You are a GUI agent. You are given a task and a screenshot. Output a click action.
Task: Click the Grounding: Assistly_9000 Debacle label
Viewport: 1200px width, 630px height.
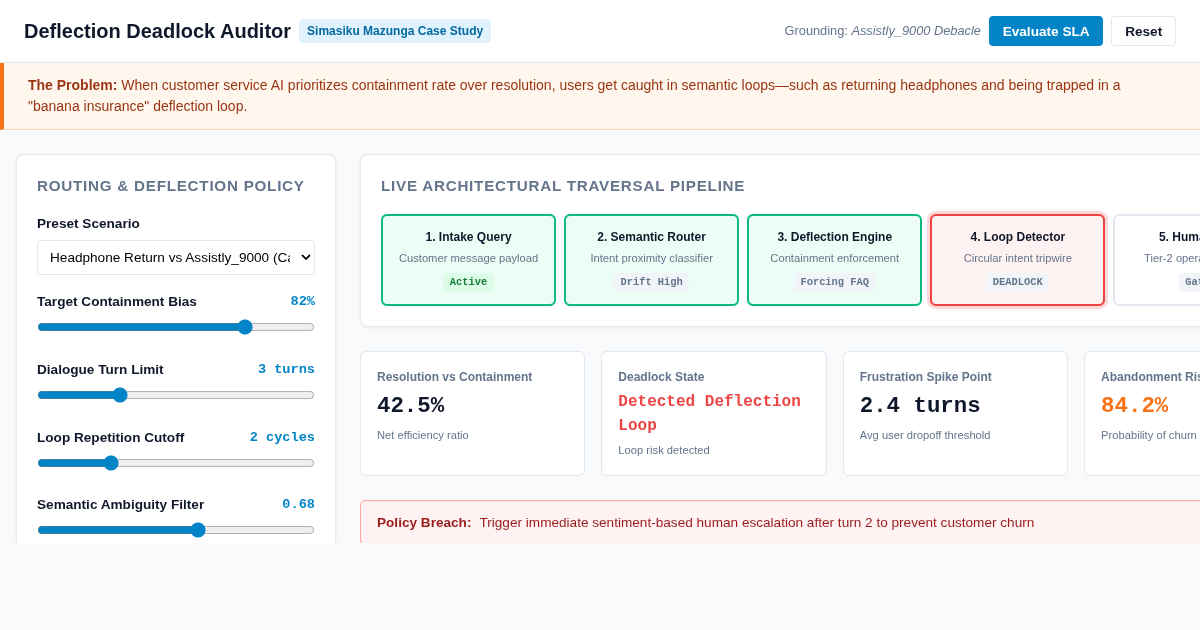882,31
